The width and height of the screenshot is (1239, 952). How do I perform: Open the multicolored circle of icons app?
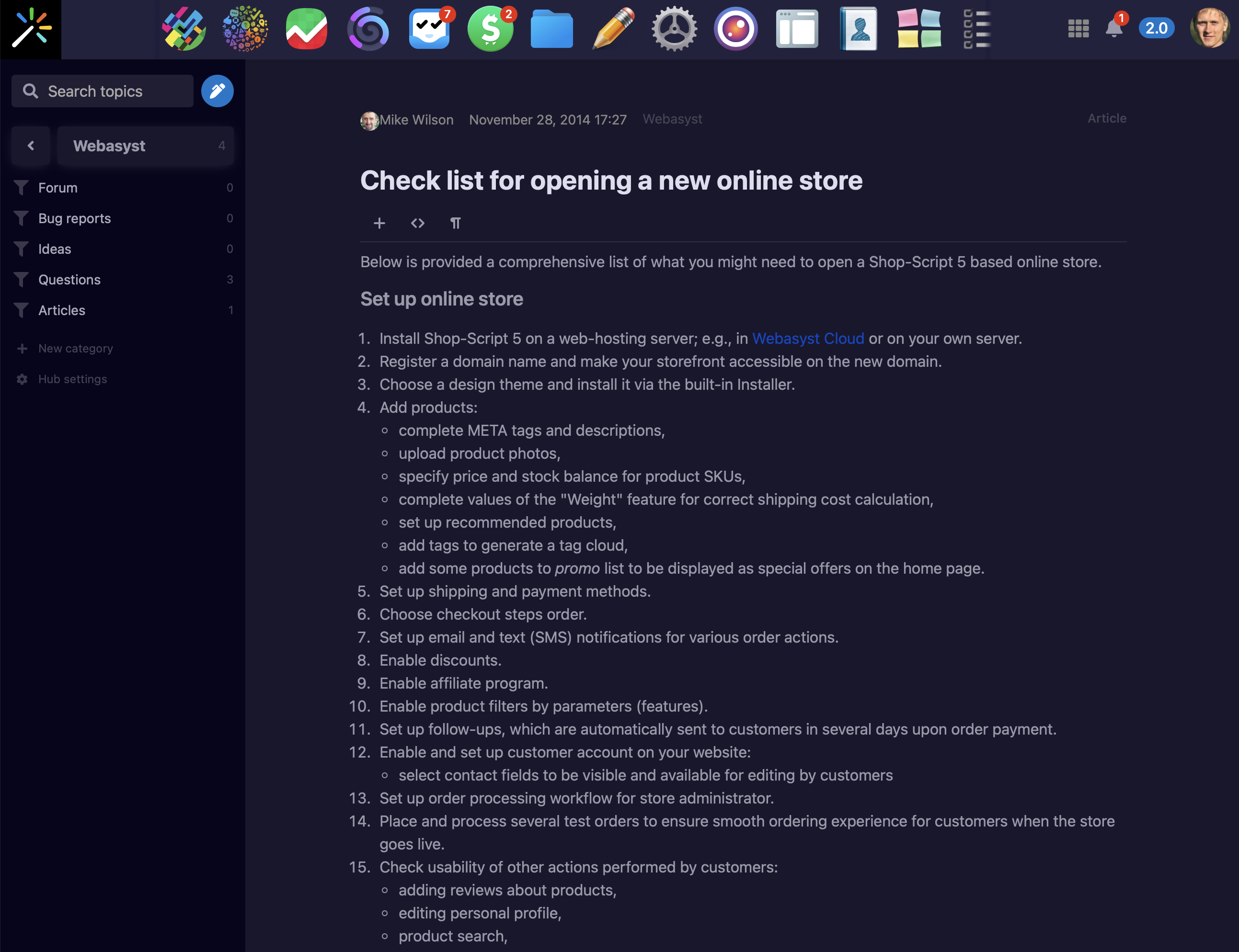click(x=245, y=28)
